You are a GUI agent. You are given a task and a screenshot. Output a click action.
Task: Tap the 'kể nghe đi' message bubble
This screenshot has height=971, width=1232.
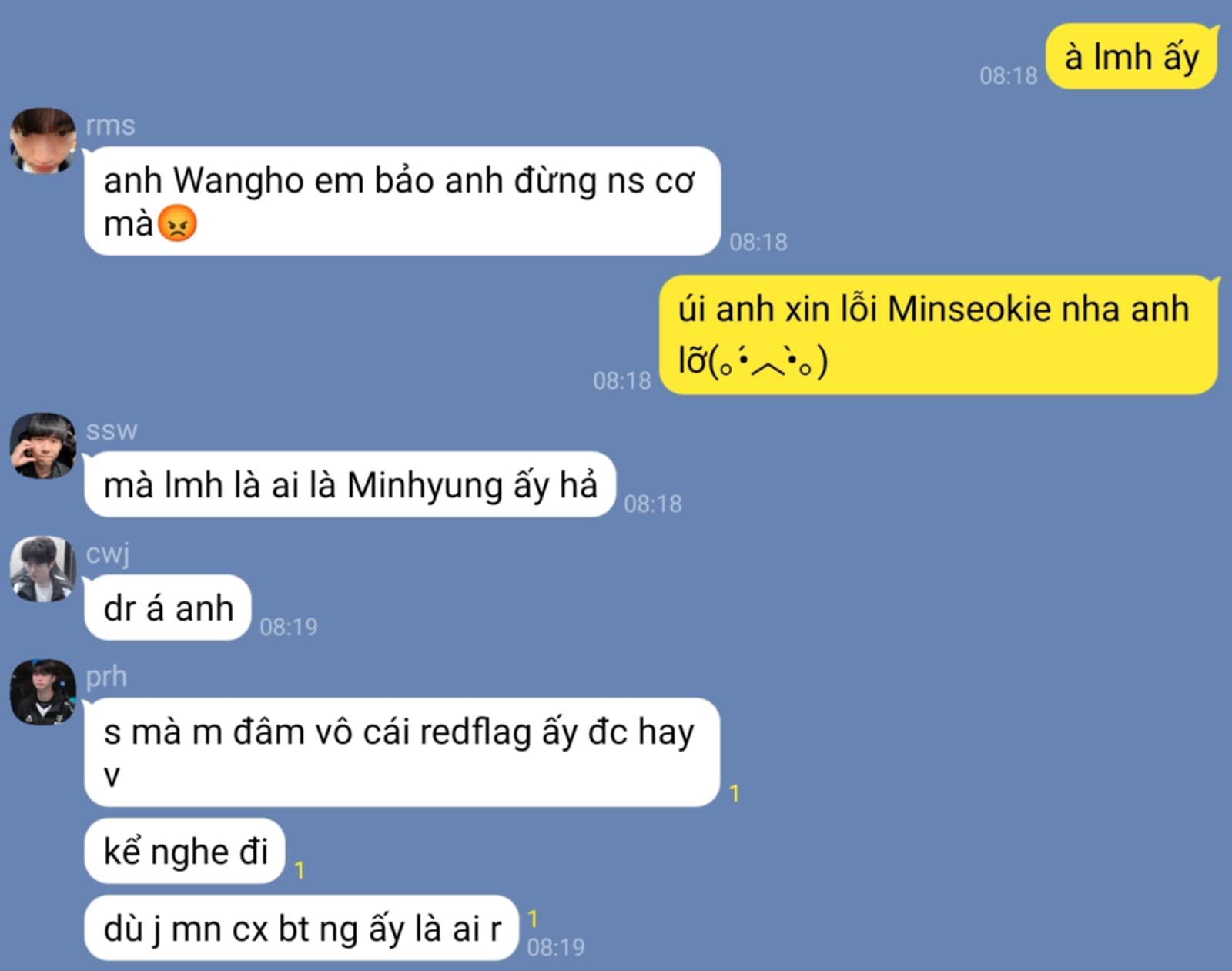(x=185, y=851)
